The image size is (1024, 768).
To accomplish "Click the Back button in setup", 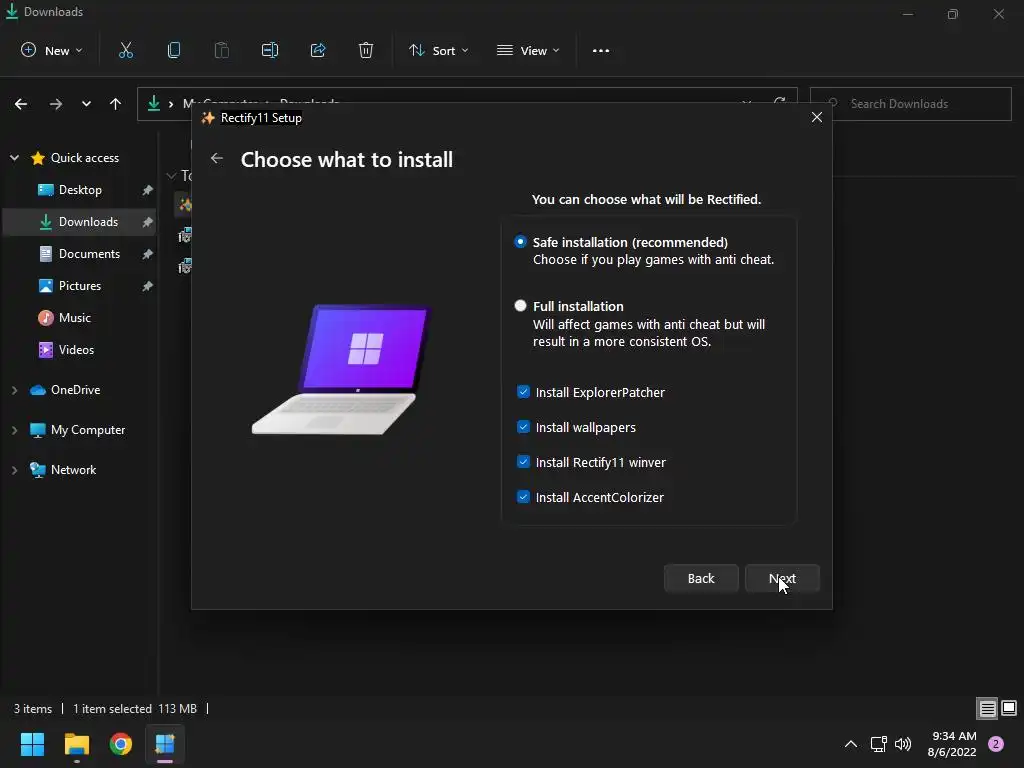I will point(701,579).
